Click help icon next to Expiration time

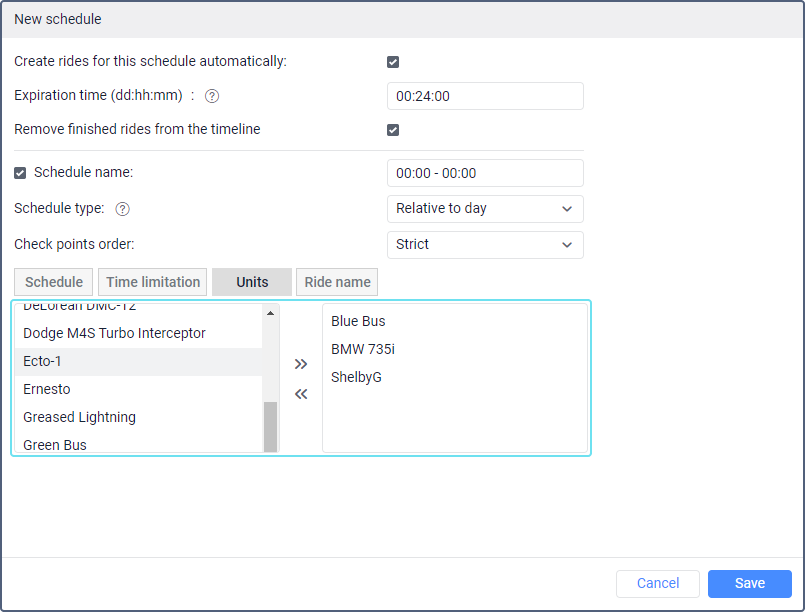pyautogui.click(x=212, y=96)
